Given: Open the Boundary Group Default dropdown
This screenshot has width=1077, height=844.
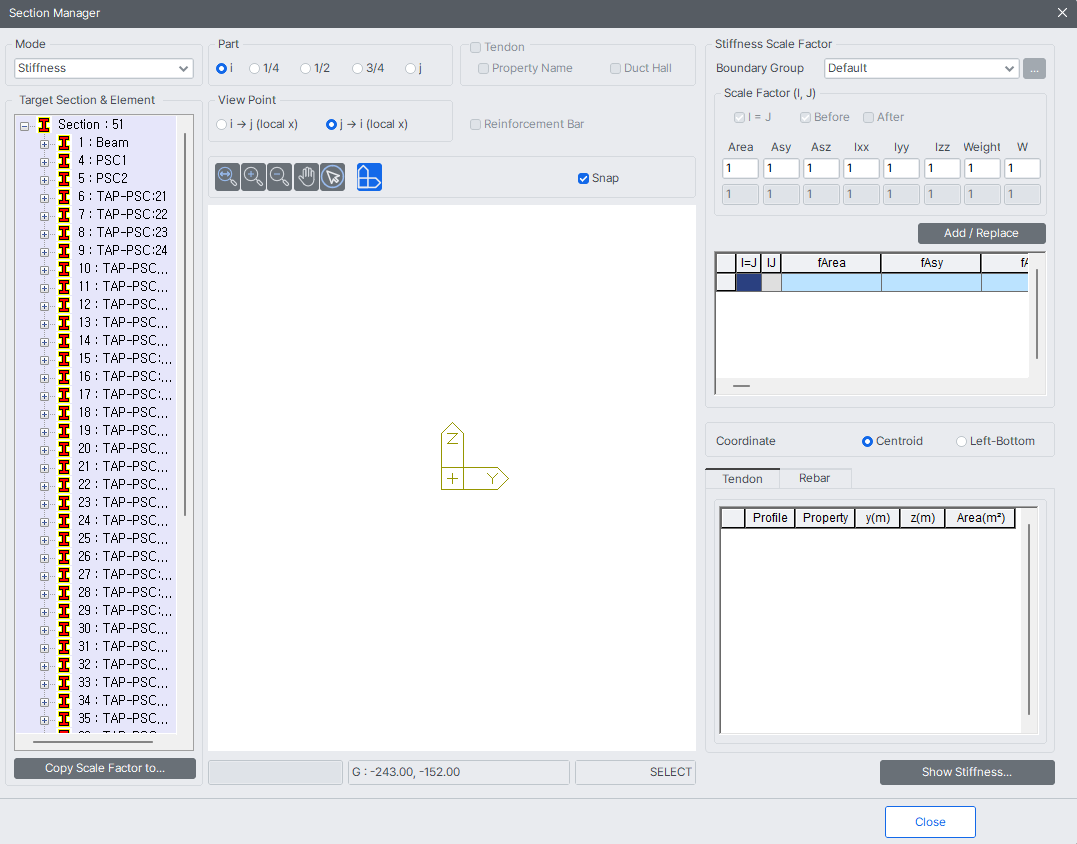Looking at the screenshot, I should click(921, 68).
